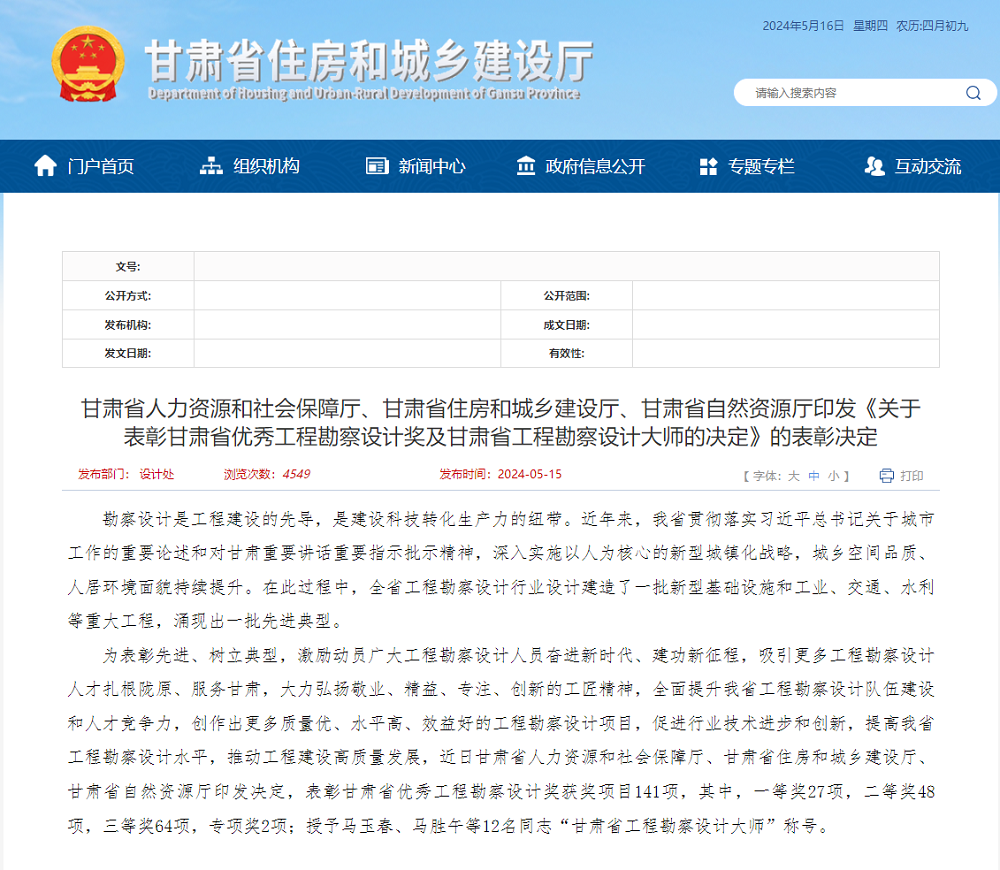Select 政府信息公开 in navigation bar

(596, 166)
